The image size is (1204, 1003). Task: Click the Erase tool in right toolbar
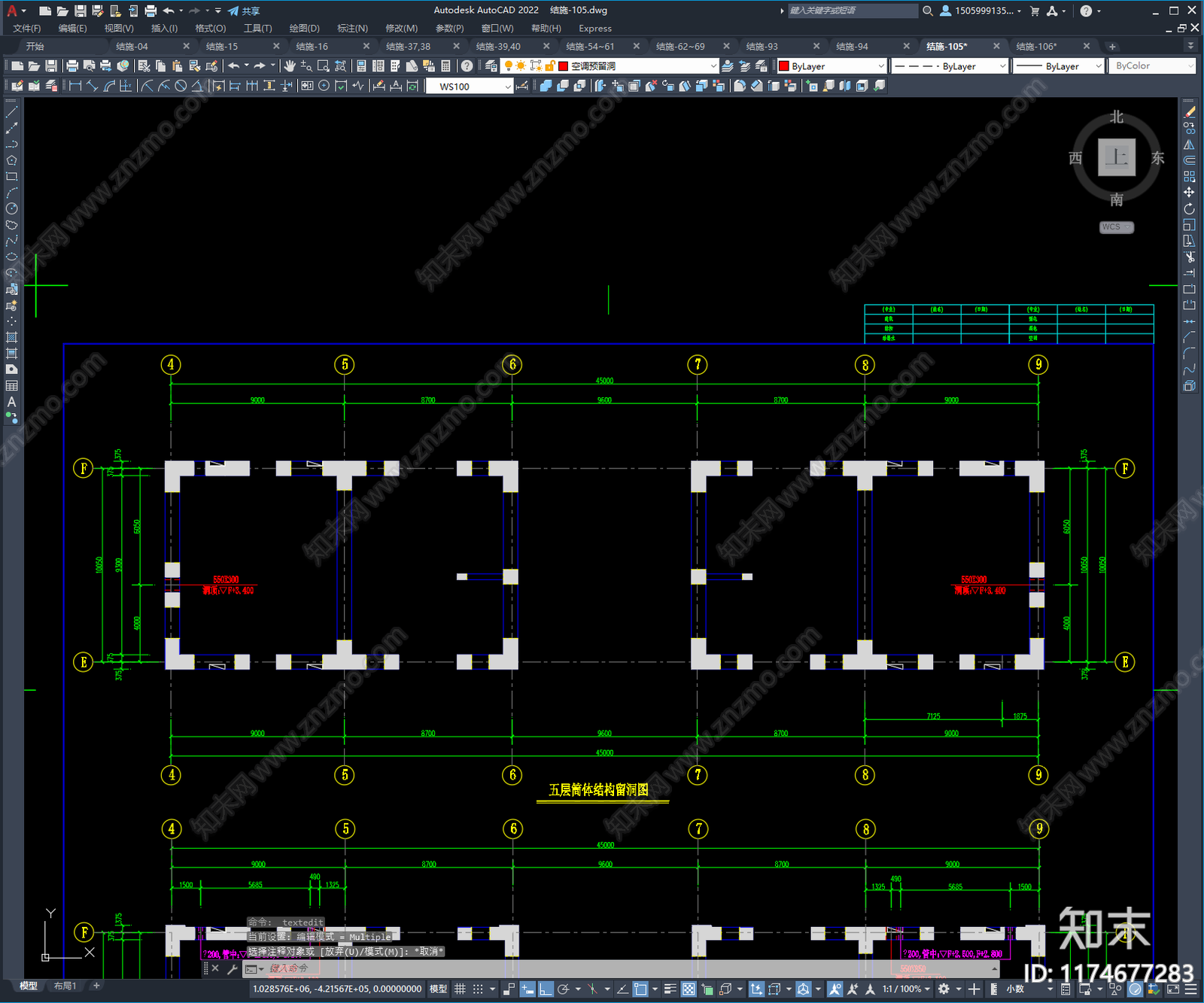[x=1189, y=112]
